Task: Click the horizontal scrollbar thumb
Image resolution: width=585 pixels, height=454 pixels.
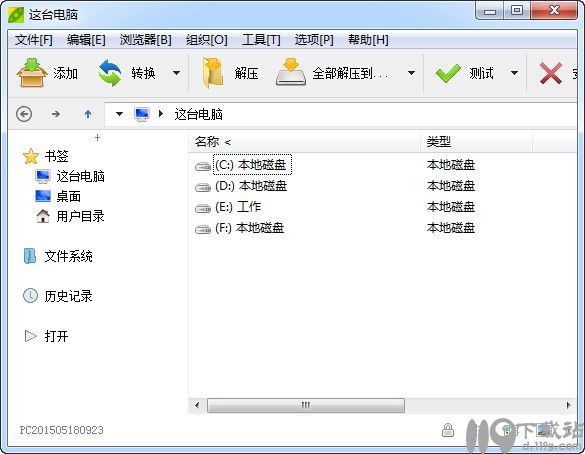Action: pyautogui.click(x=306, y=405)
